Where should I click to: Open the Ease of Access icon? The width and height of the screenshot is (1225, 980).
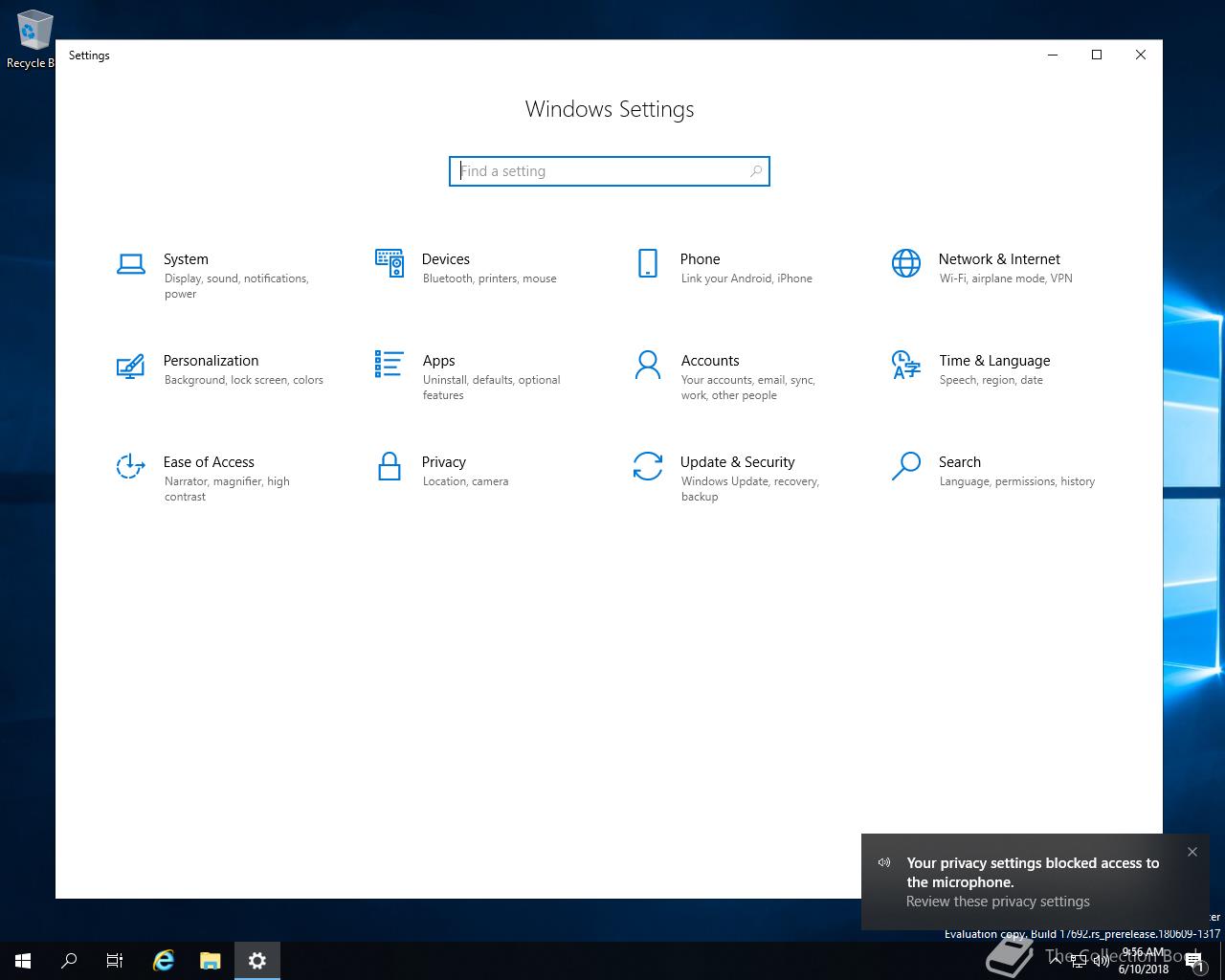[x=131, y=465]
